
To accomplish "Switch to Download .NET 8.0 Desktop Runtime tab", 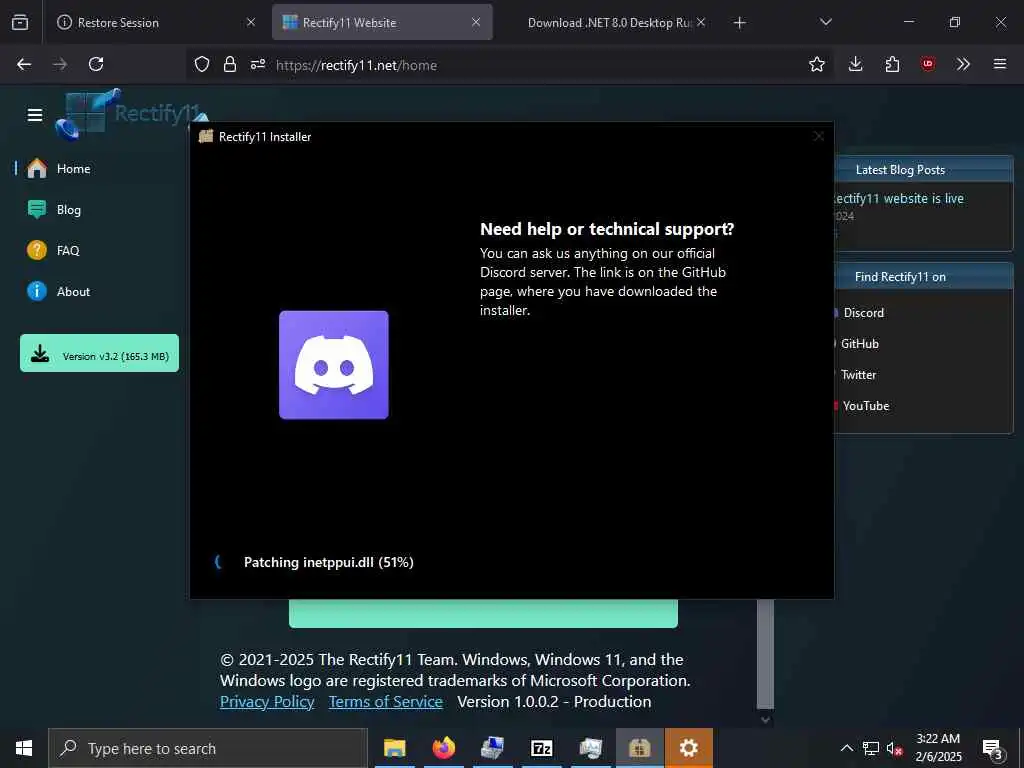I will pos(609,22).
